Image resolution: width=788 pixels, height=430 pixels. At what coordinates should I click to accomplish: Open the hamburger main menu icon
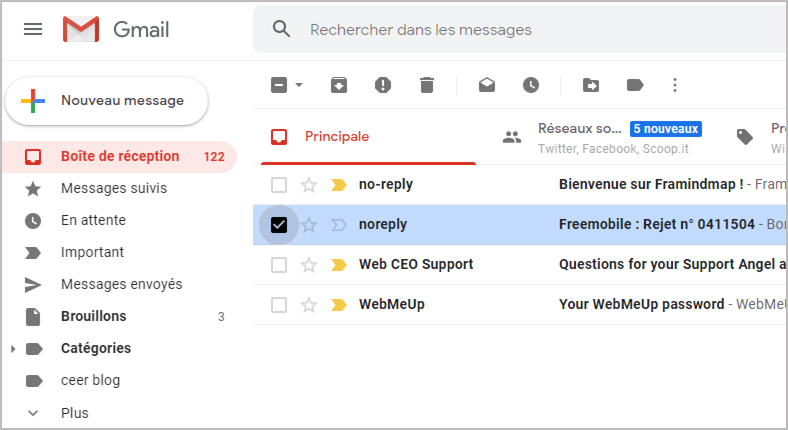[x=33, y=29]
